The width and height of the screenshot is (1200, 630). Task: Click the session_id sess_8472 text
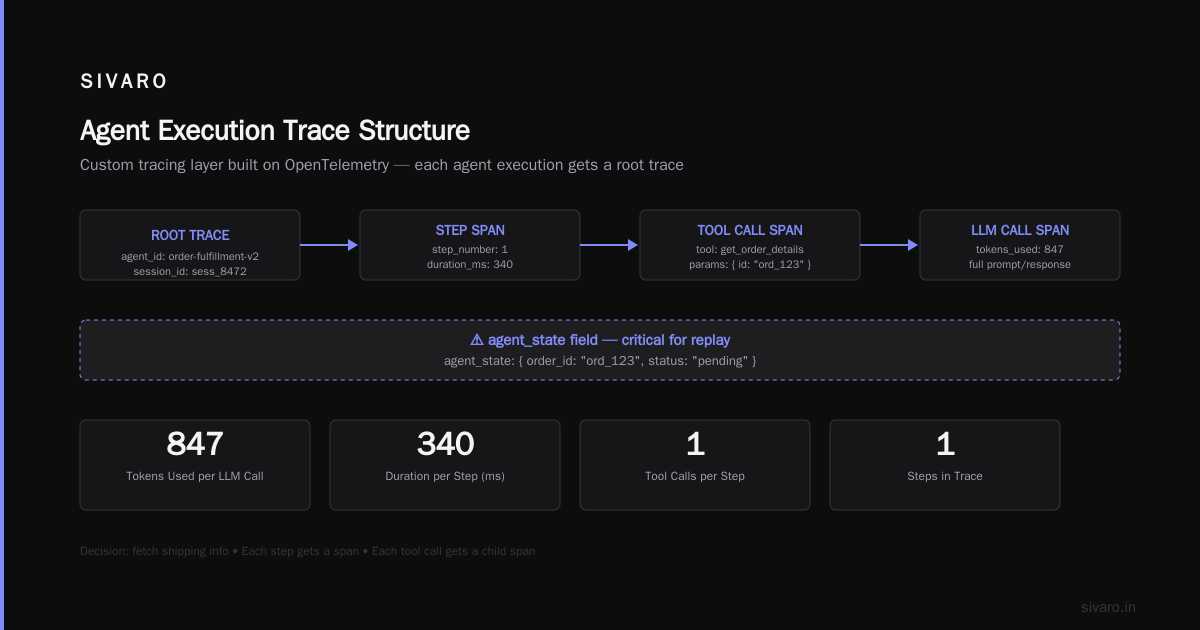tap(190, 272)
